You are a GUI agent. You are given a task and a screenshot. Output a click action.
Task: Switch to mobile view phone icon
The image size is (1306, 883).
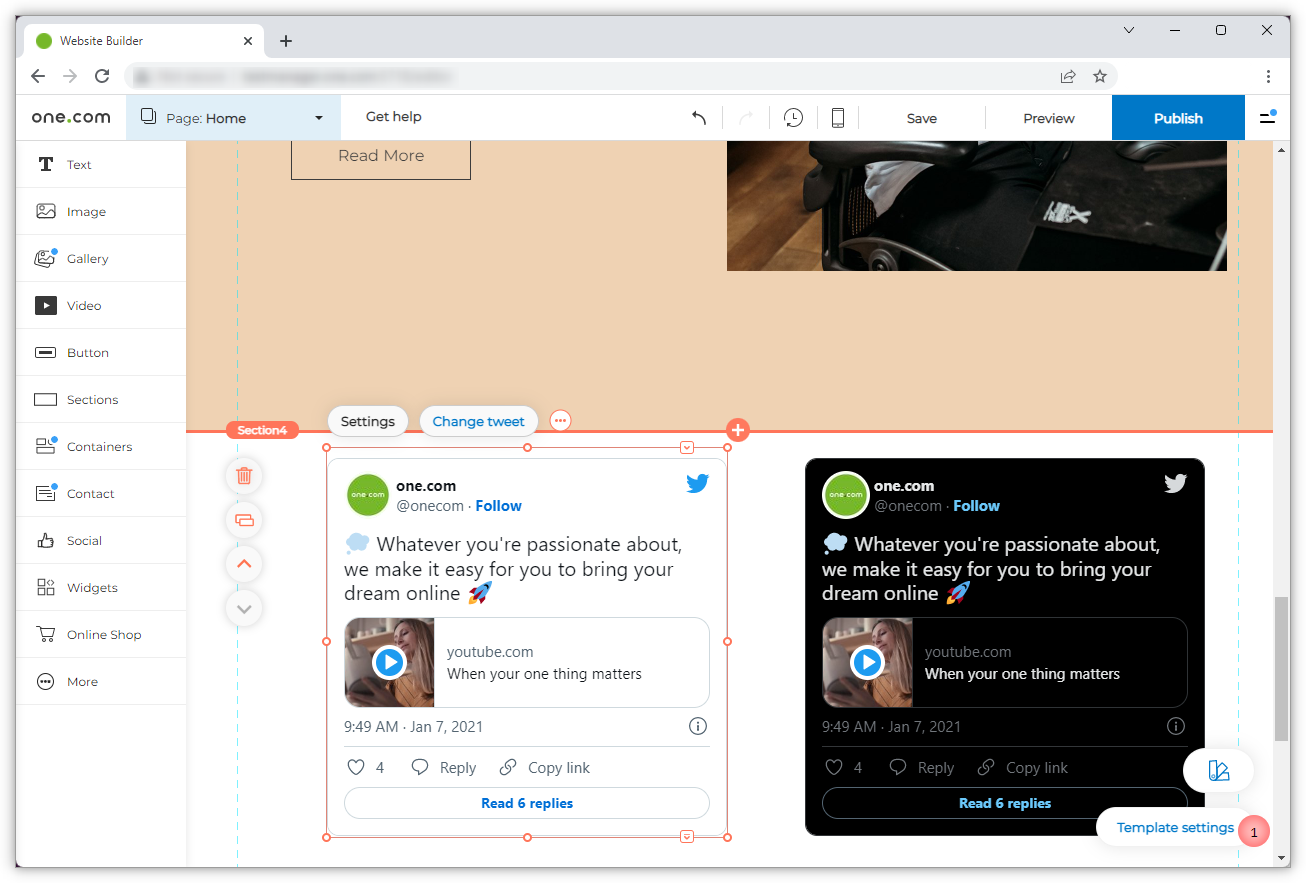[x=838, y=118]
